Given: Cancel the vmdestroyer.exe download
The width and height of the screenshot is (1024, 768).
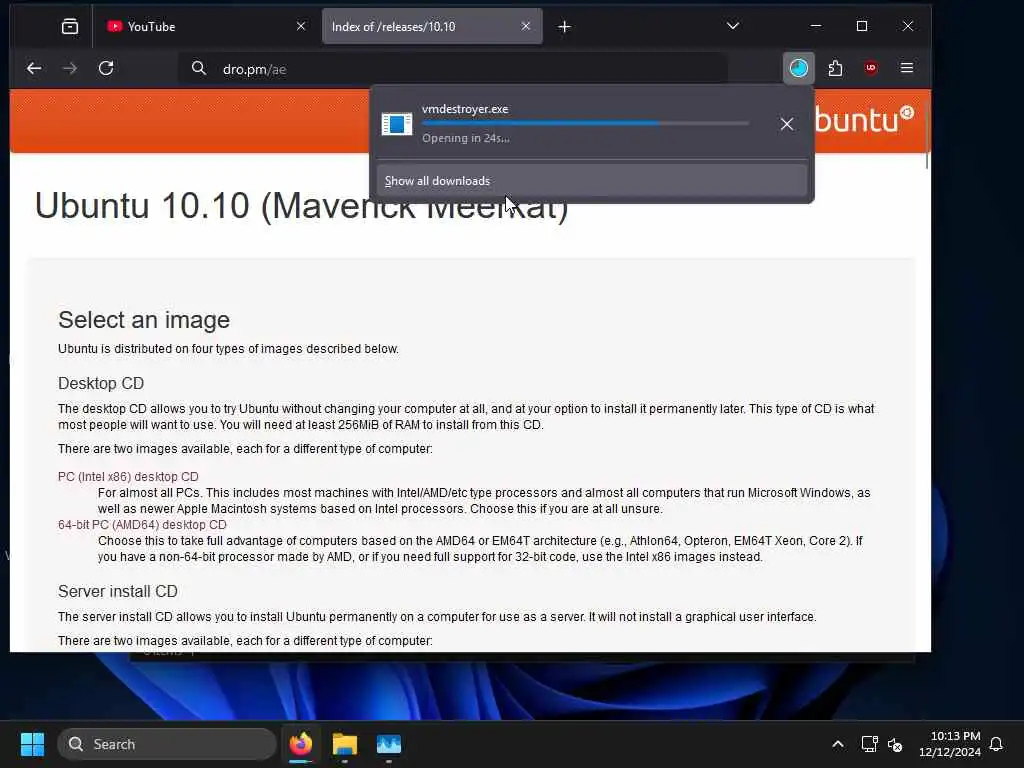Looking at the screenshot, I should coord(787,124).
